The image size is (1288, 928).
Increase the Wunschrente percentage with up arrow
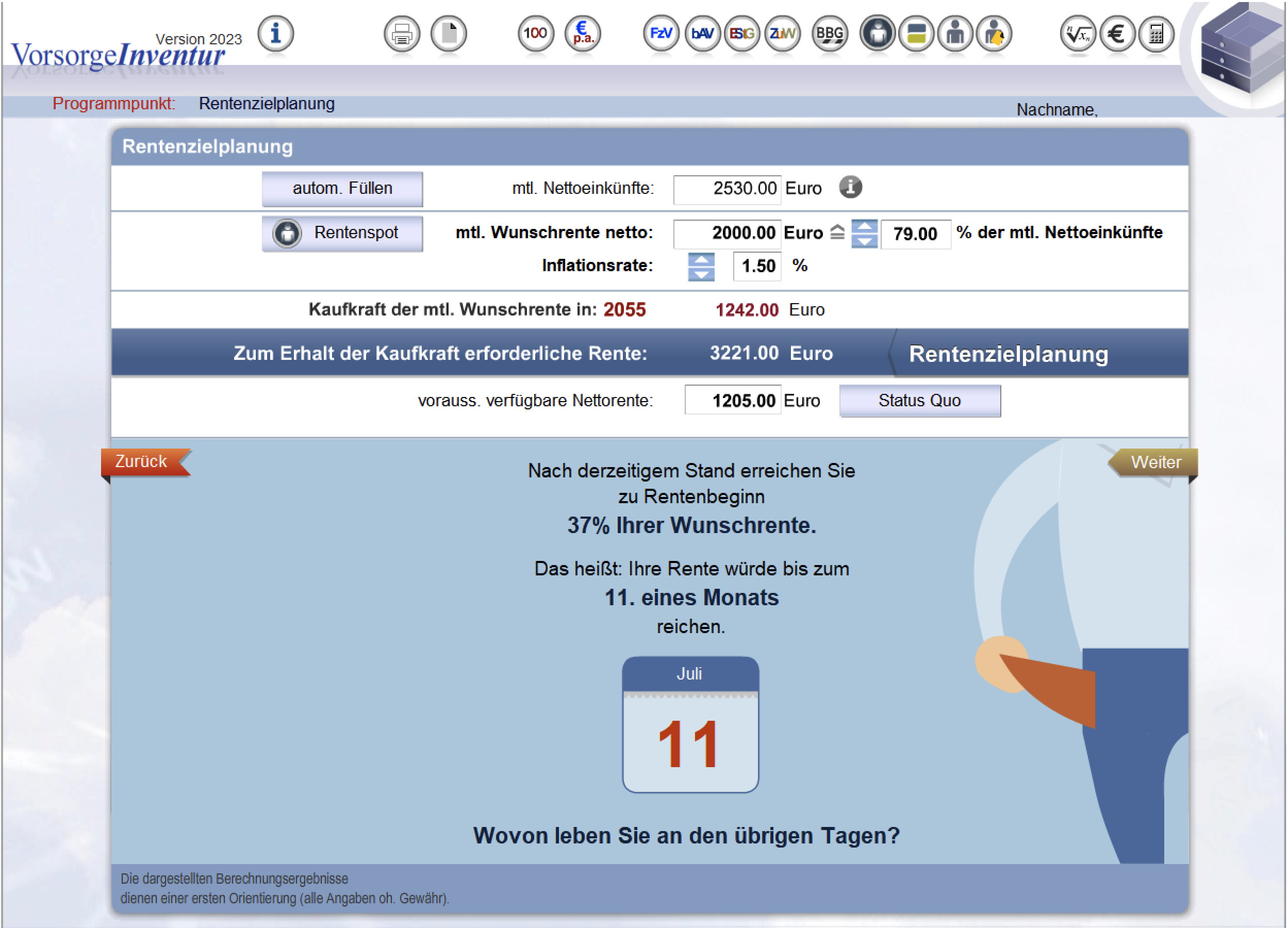pos(864,227)
